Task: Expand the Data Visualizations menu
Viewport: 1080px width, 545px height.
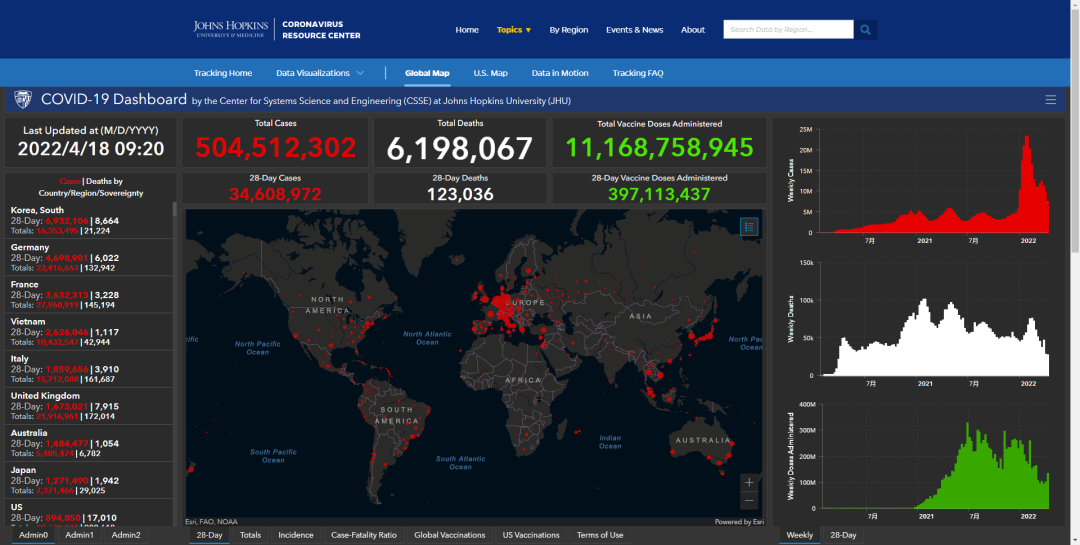Action: pos(320,73)
